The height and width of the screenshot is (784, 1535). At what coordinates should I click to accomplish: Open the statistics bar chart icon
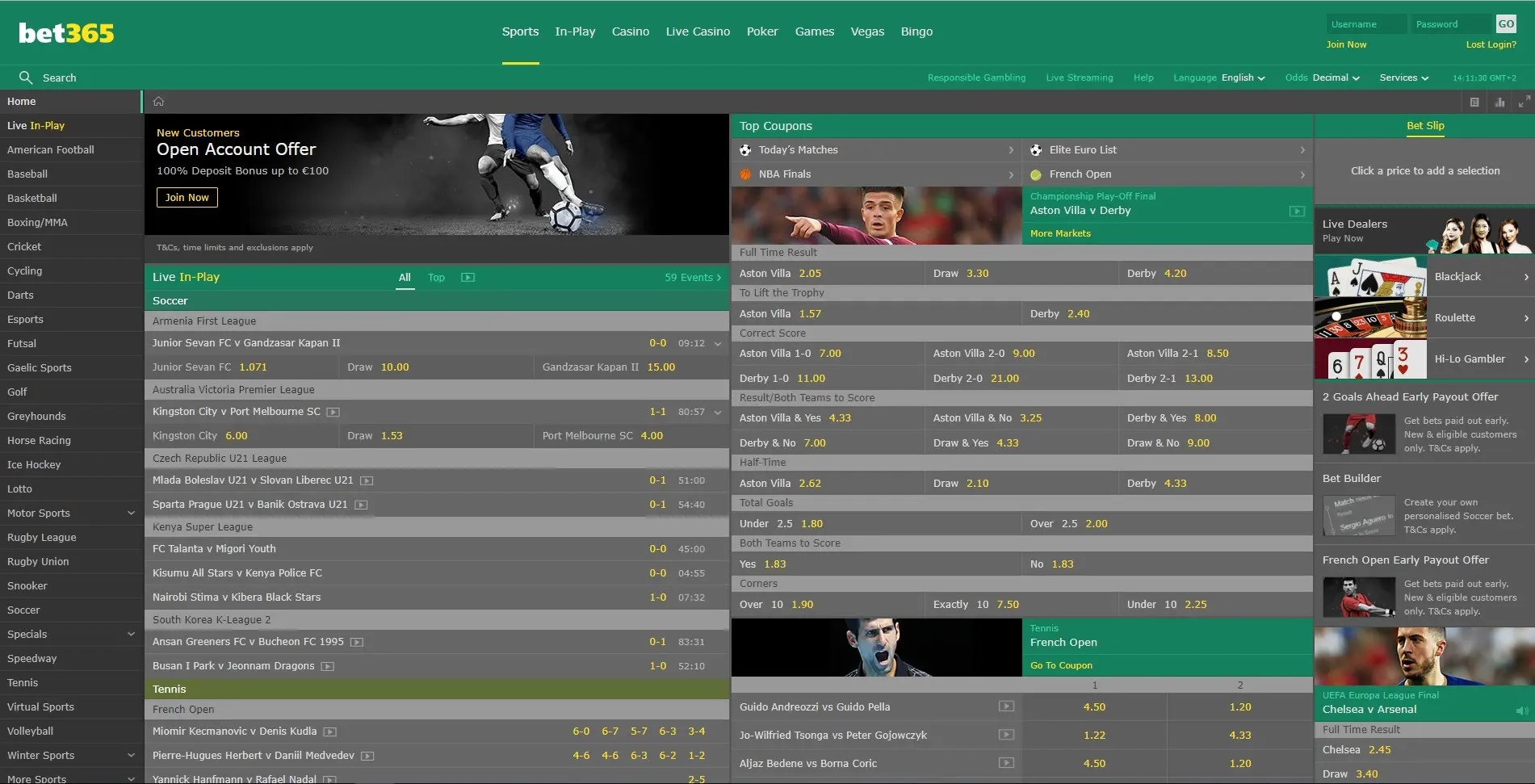pyautogui.click(x=1499, y=103)
